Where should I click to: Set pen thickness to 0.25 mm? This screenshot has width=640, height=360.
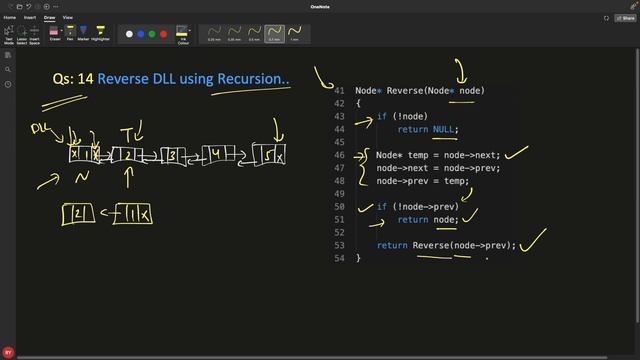pyautogui.click(x=214, y=33)
